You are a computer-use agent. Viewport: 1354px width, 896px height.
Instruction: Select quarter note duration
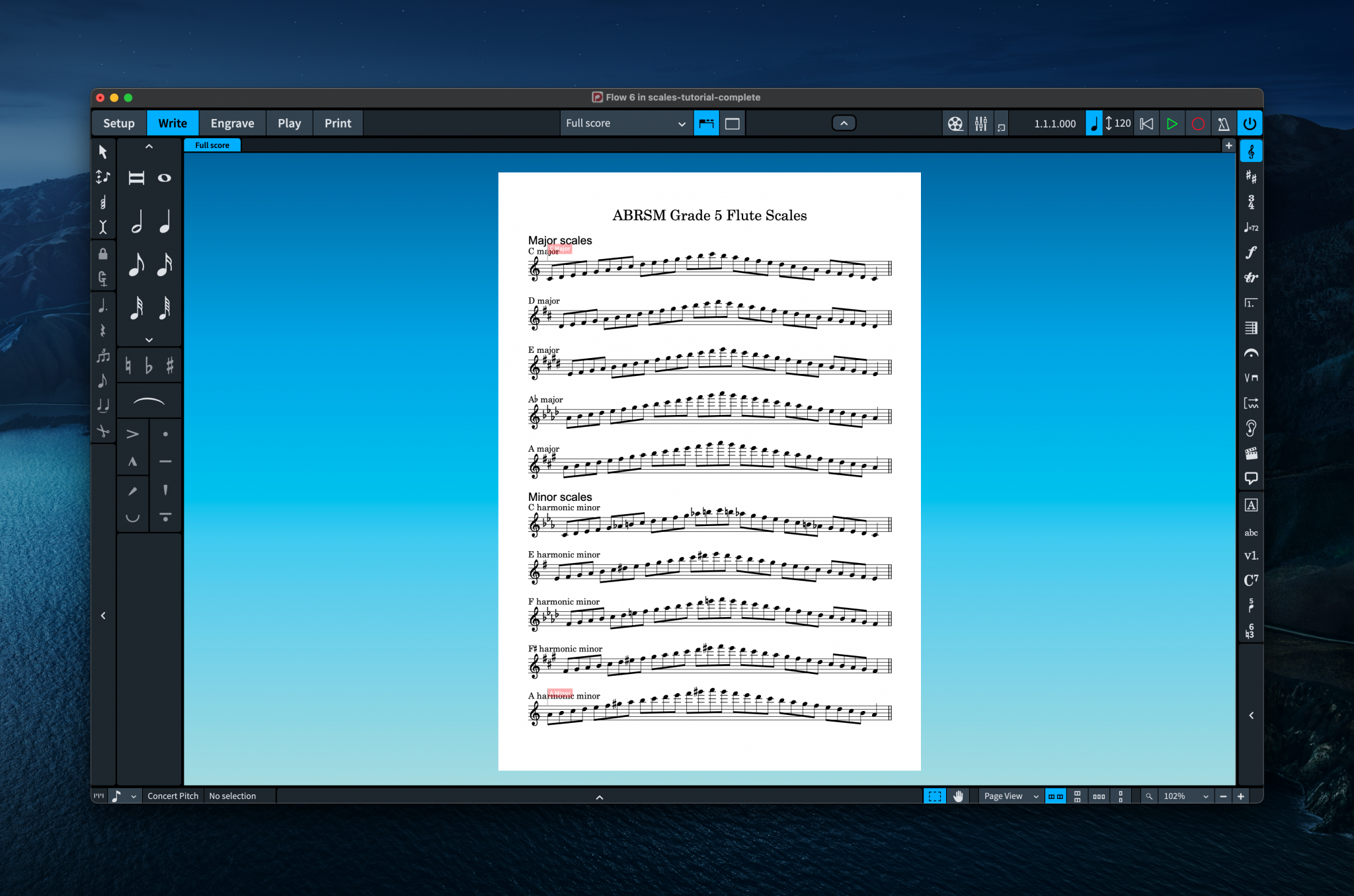coord(165,221)
